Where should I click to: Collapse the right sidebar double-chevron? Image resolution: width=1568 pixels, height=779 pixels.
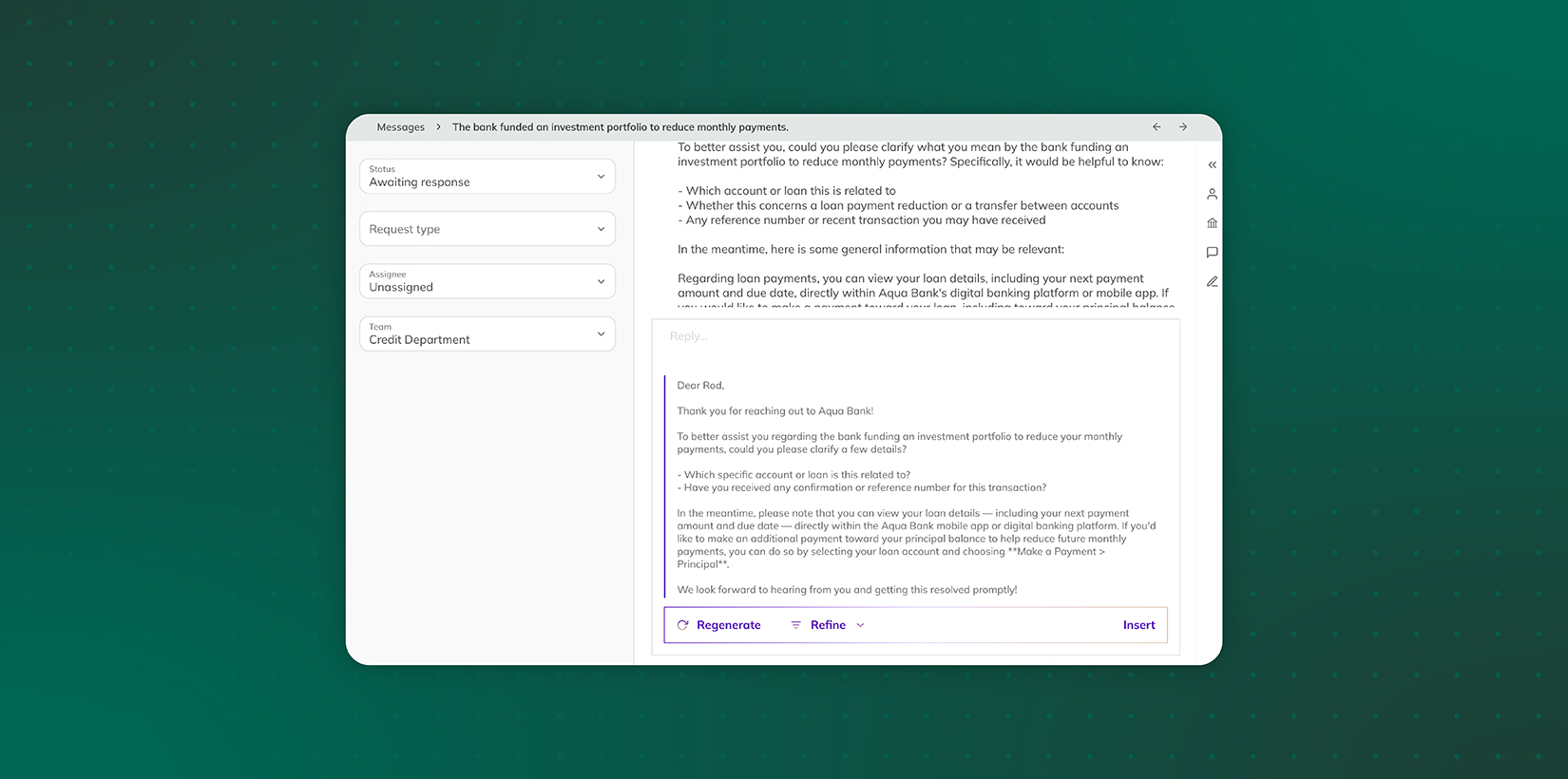click(x=1212, y=165)
